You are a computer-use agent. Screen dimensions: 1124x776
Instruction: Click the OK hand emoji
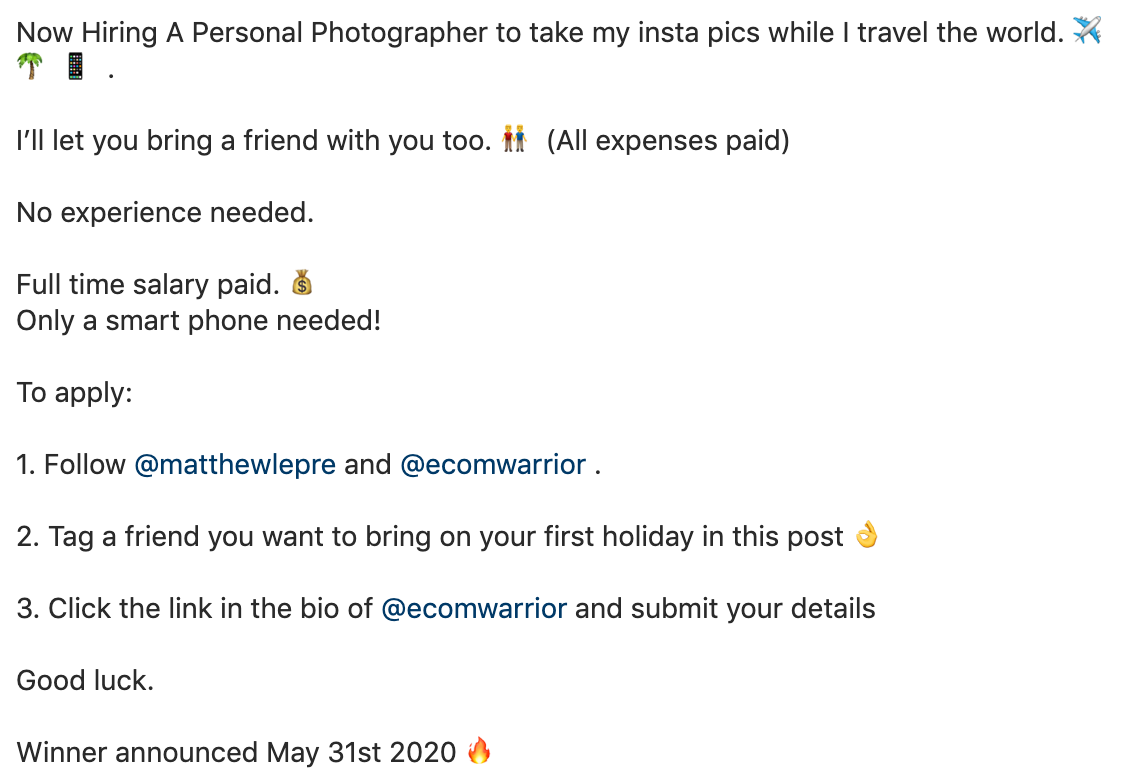(x=866, y=536)
